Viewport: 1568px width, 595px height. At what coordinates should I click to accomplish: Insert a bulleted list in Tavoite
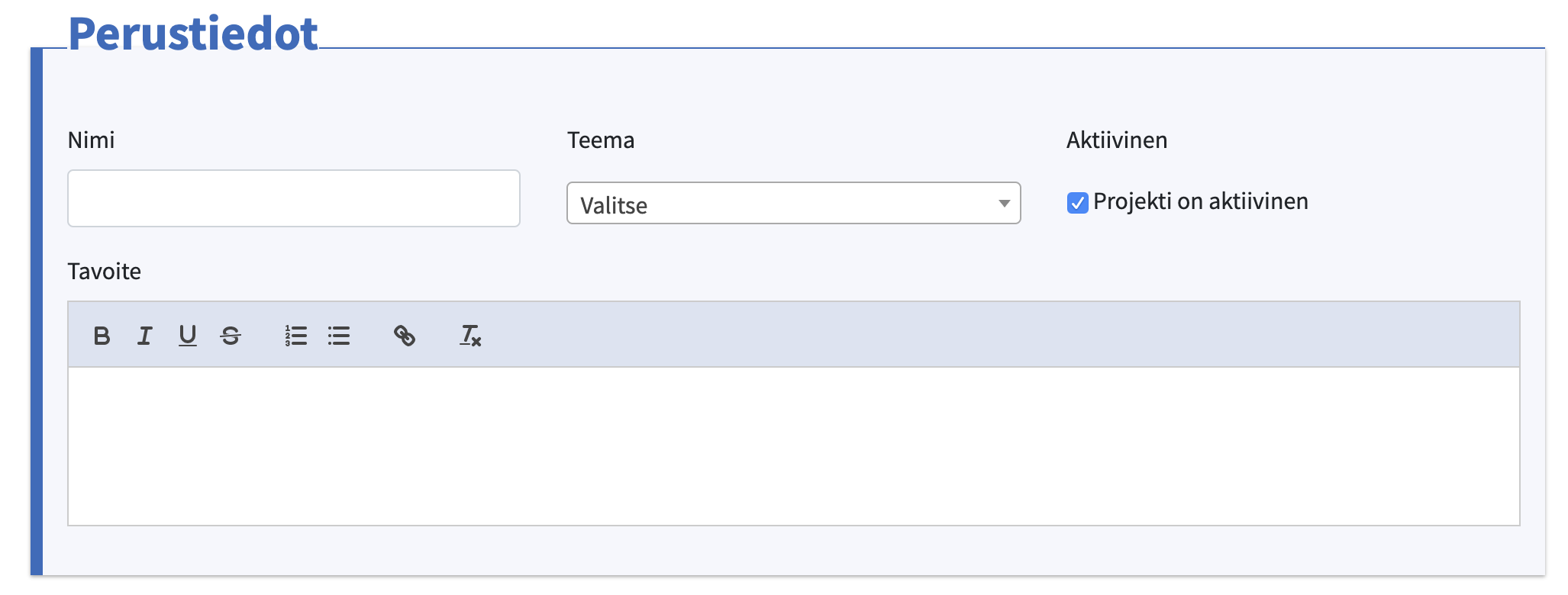[x=339, y=336]
